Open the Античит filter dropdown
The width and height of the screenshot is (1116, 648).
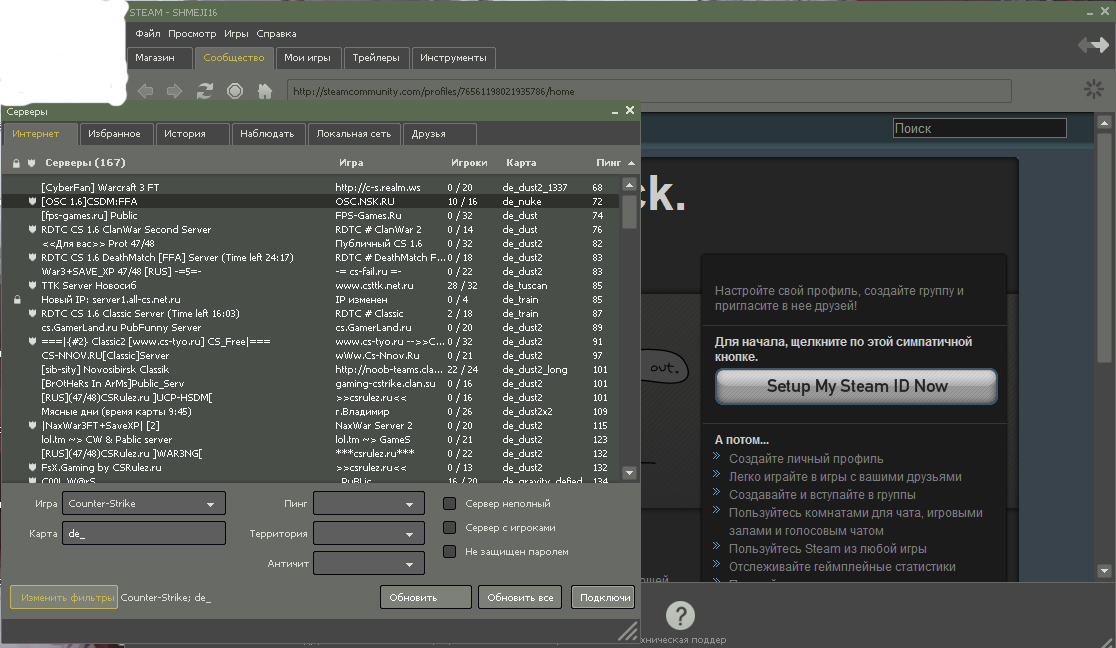[369, 563]
